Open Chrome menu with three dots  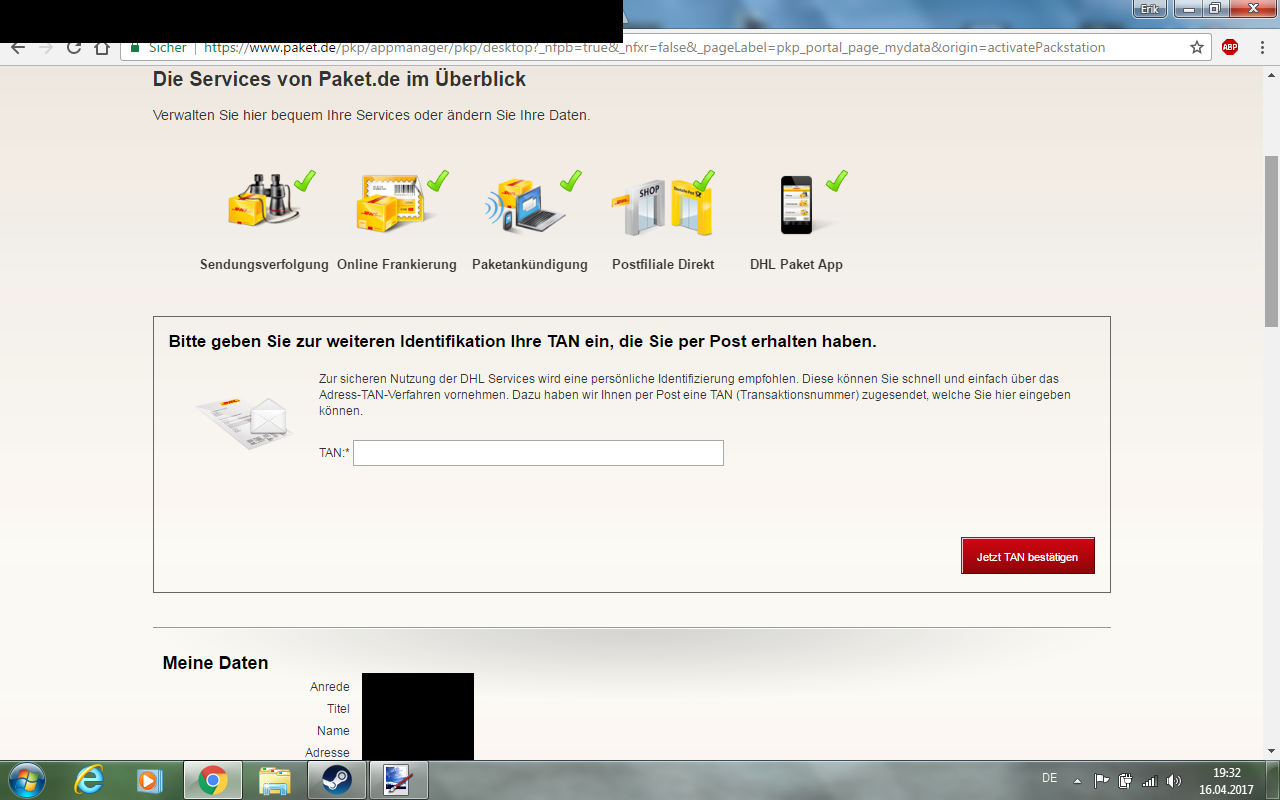pos(1262,47)
